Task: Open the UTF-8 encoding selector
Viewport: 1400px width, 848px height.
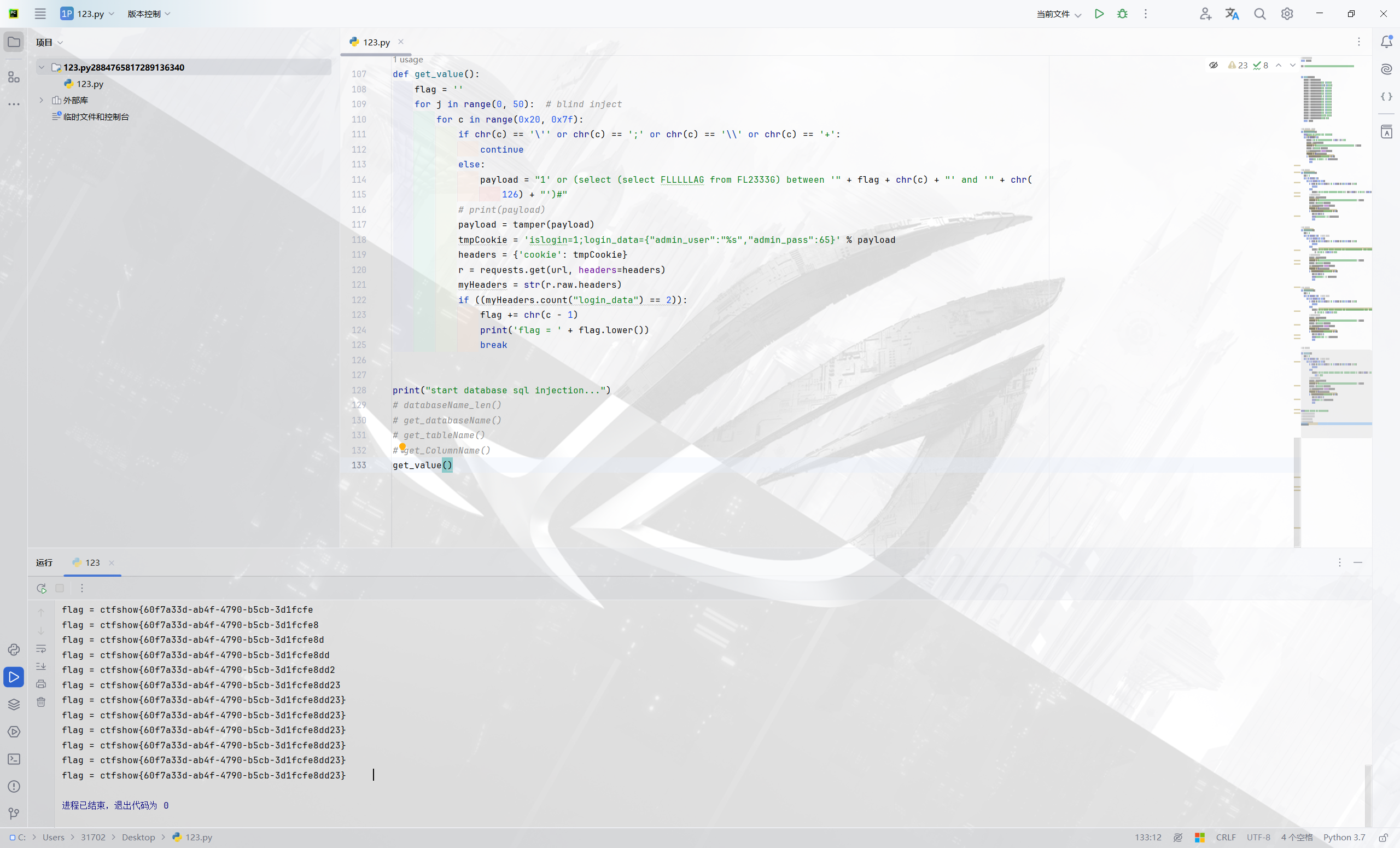Action: coord(1258,837)
